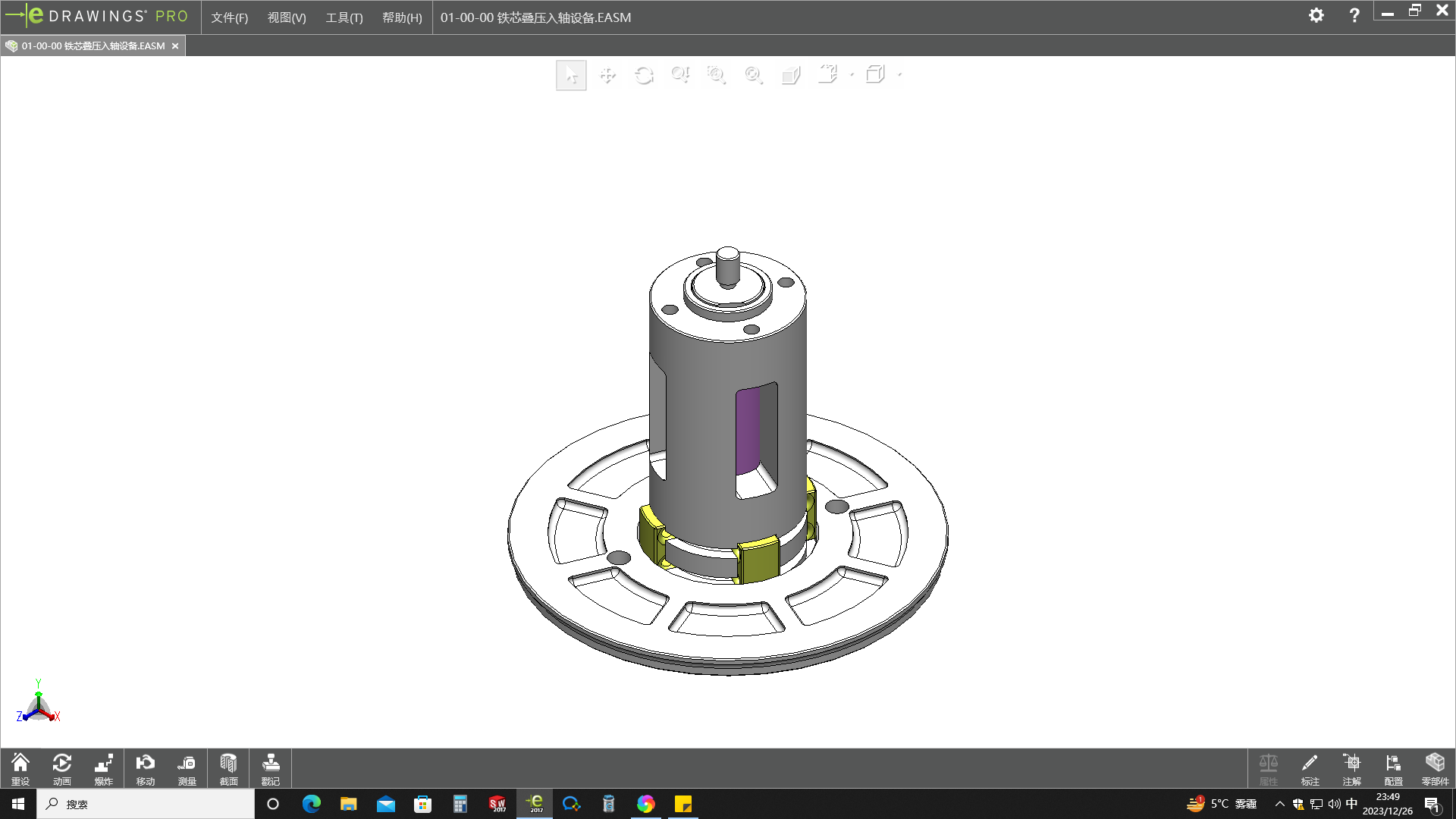
Task: Click the 爆炸 explode view tool
Action: (104, 769)
